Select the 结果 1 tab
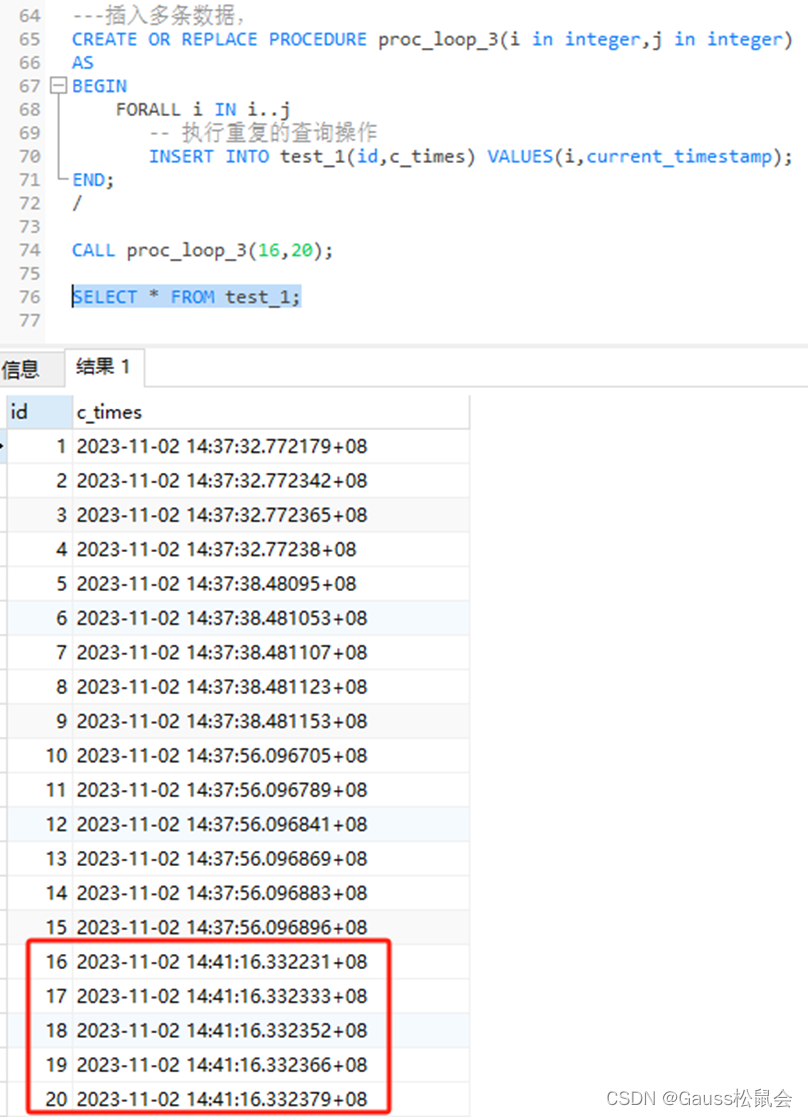This screenshot has height=1117, width=808. [x=104, y=367]
